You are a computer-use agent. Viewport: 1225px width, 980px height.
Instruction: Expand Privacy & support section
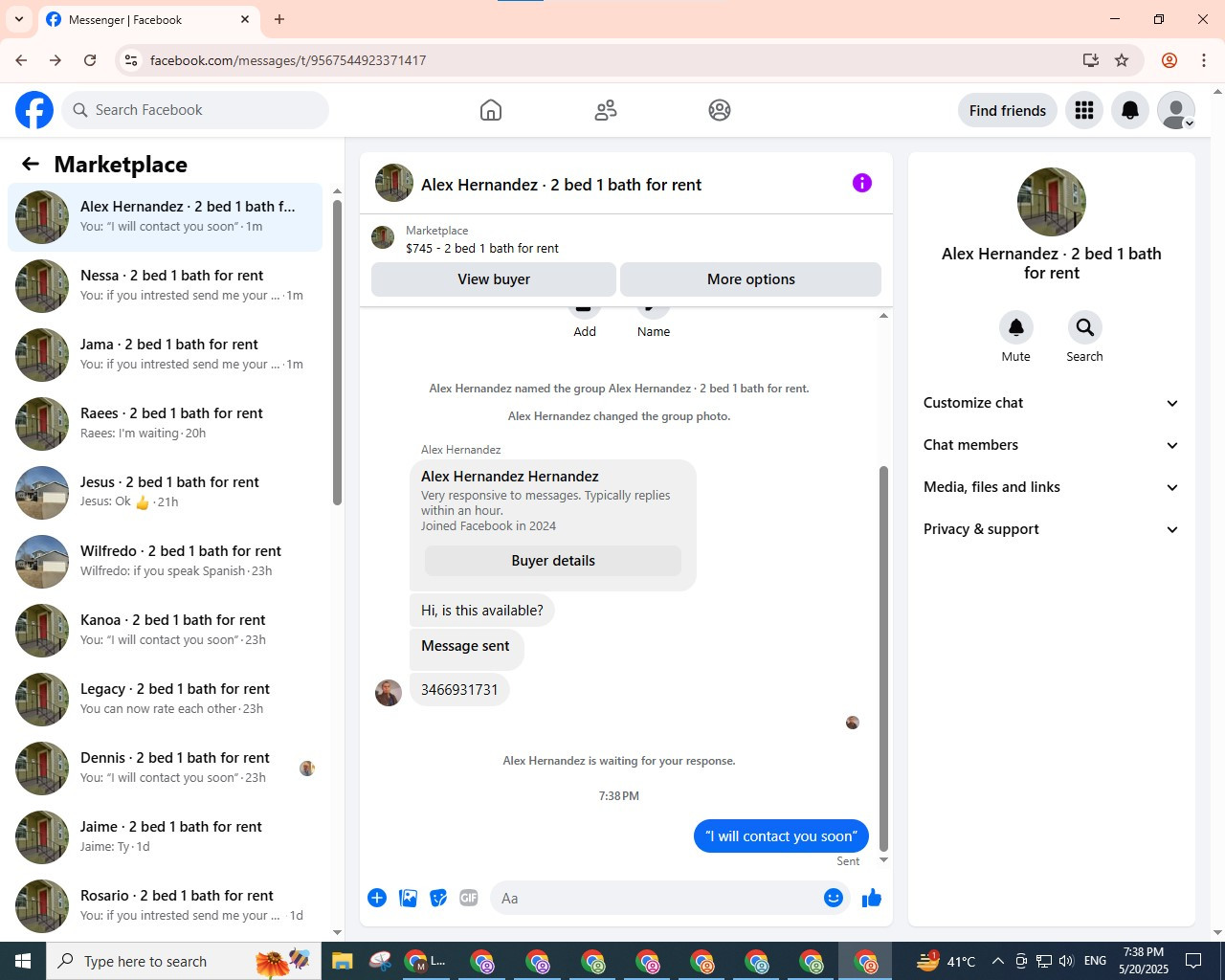tap(1052, 529)
